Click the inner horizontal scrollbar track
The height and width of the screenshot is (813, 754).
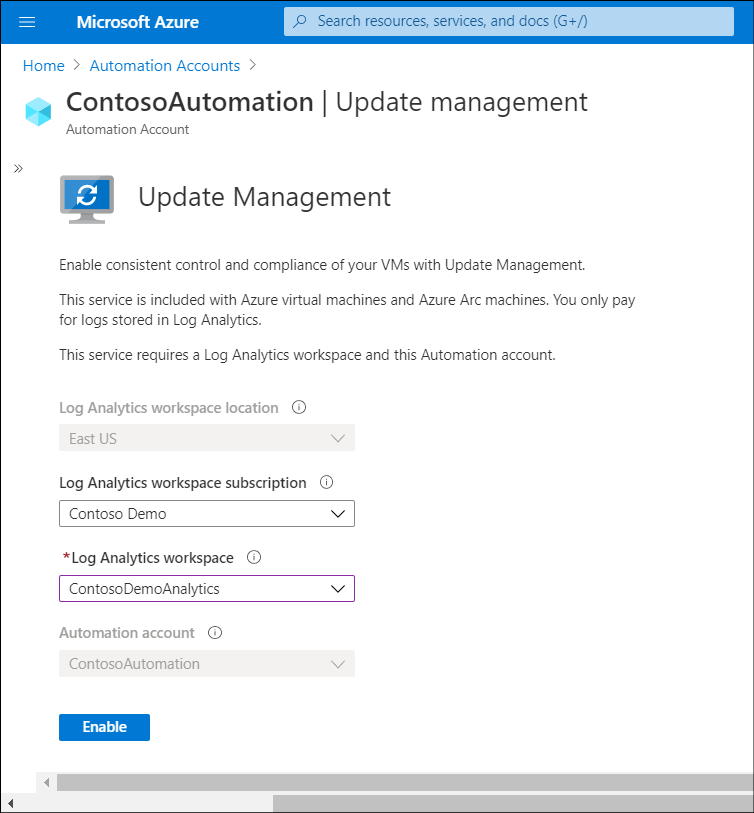(404, 782)
